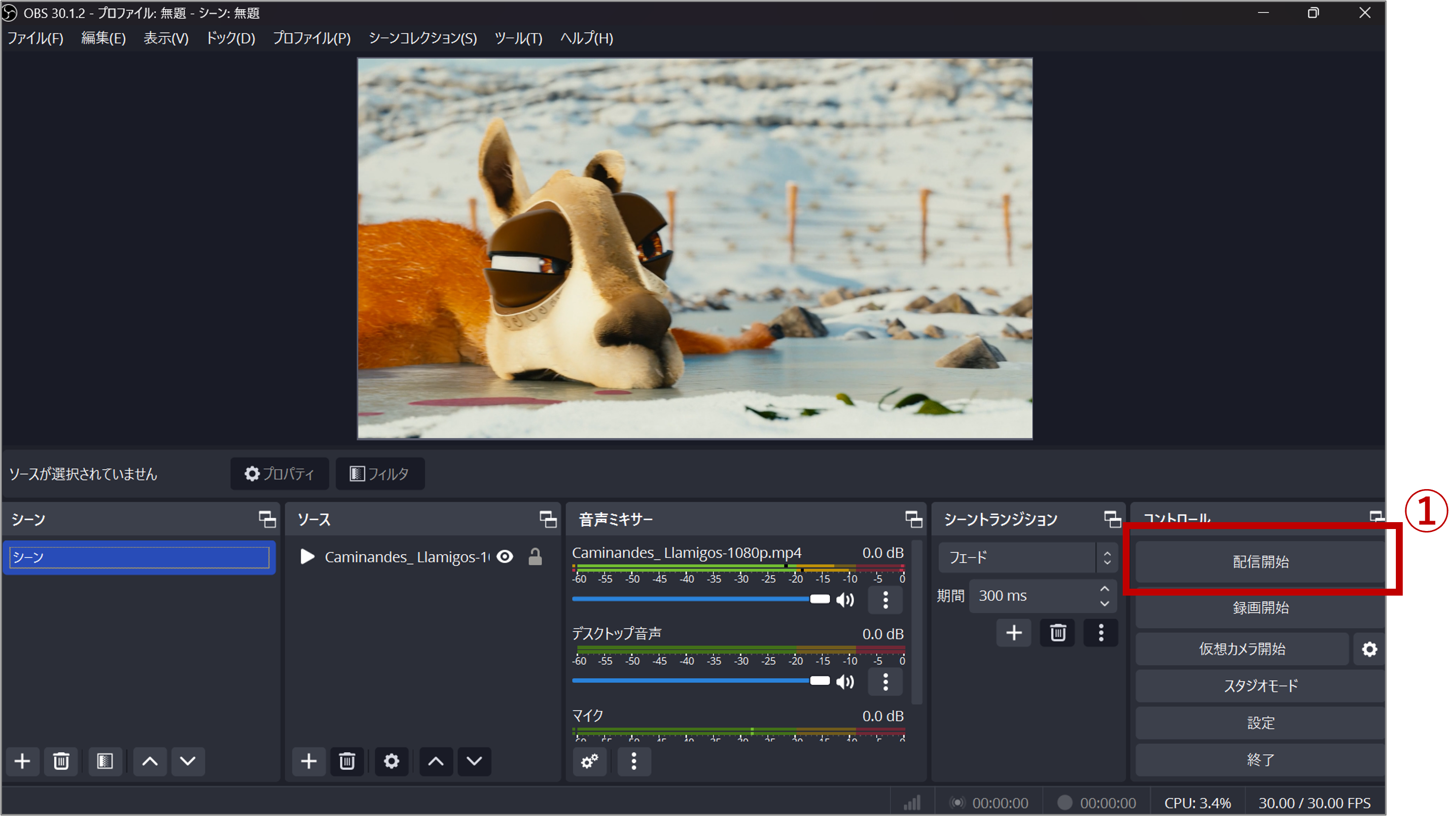Mute the Desktop audio track
This screenshot has height=816, width=1456.
tap(845, 681)
